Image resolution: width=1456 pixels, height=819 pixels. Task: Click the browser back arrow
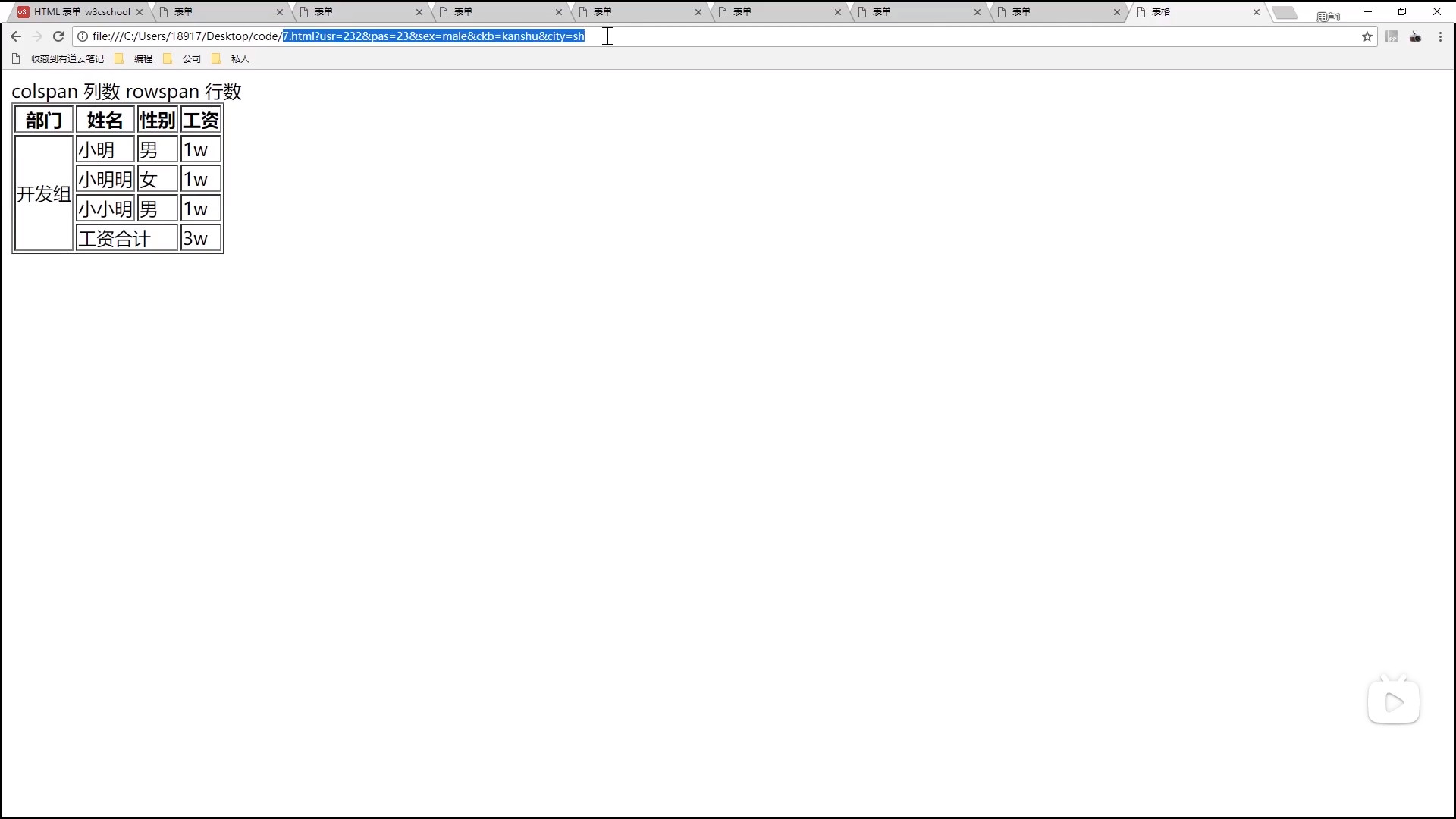pos(16,36)
